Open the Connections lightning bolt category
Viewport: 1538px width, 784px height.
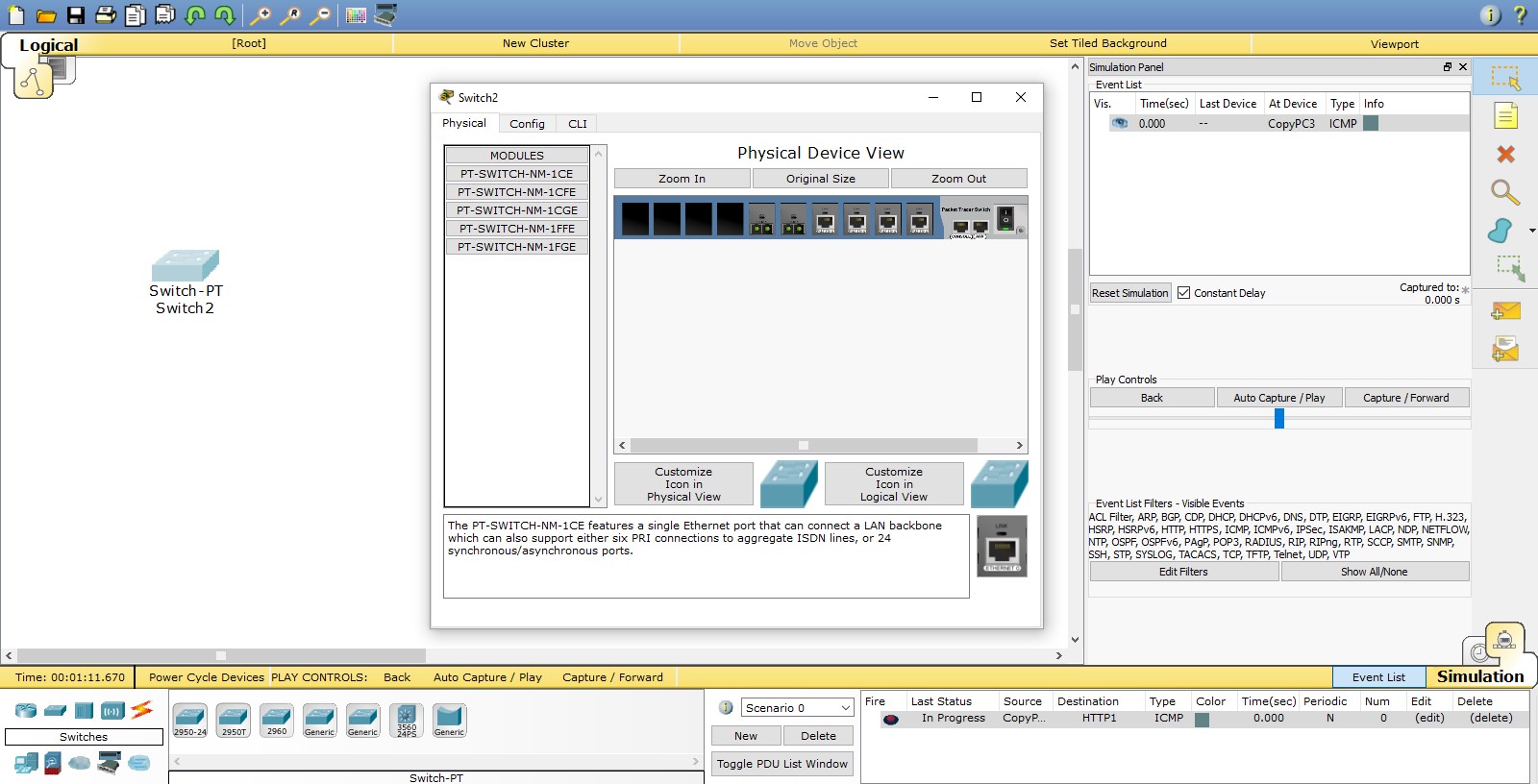coord(142,710)
